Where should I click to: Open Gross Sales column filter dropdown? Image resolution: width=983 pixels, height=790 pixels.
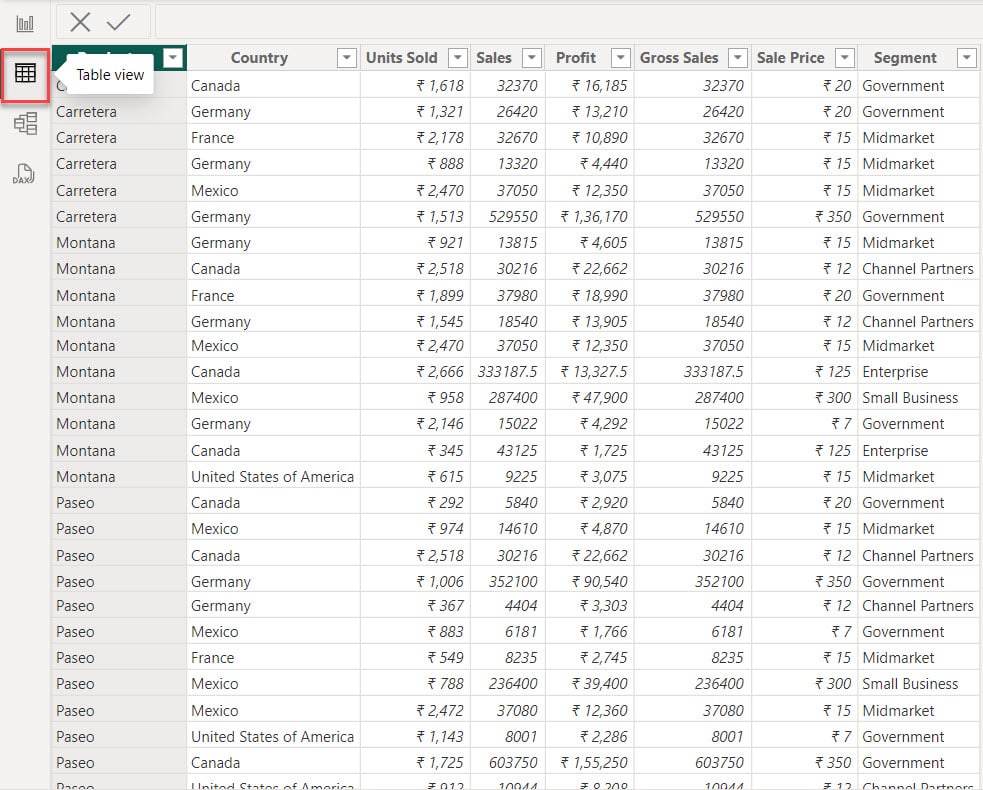[738, 58]
